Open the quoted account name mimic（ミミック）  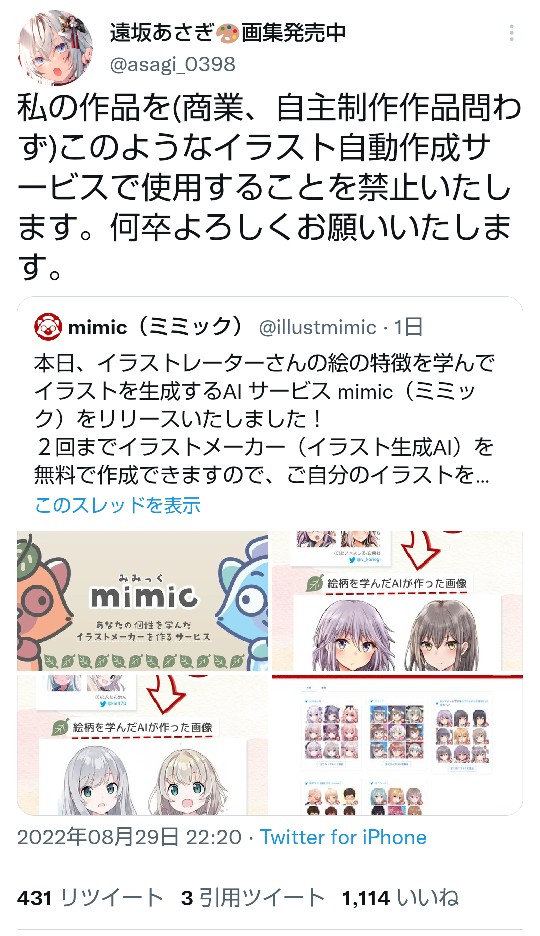(157, 327)
